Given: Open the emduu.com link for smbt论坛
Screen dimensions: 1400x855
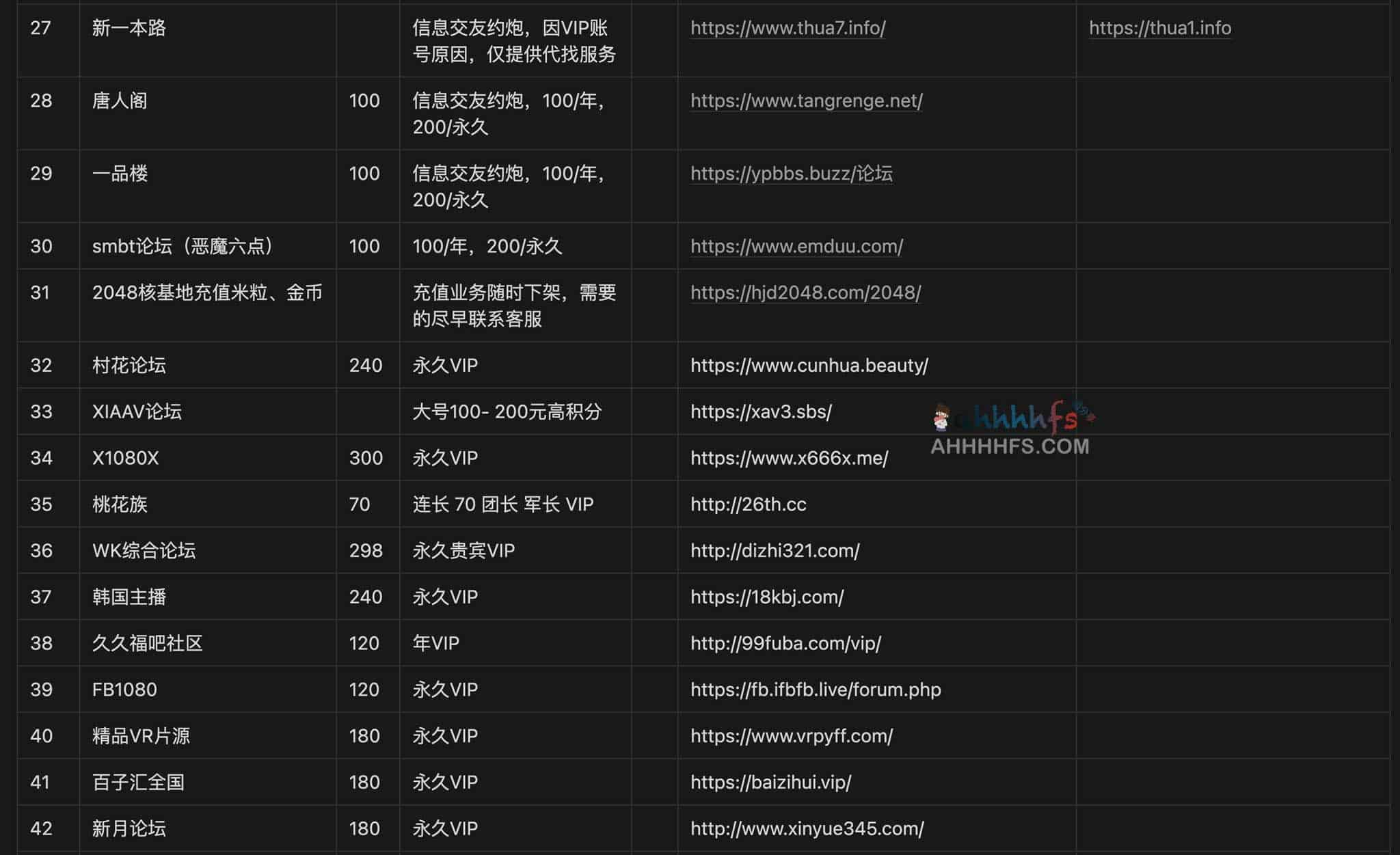Looking at the screenshot, I should pyautogui.click(x=796, y=247).
